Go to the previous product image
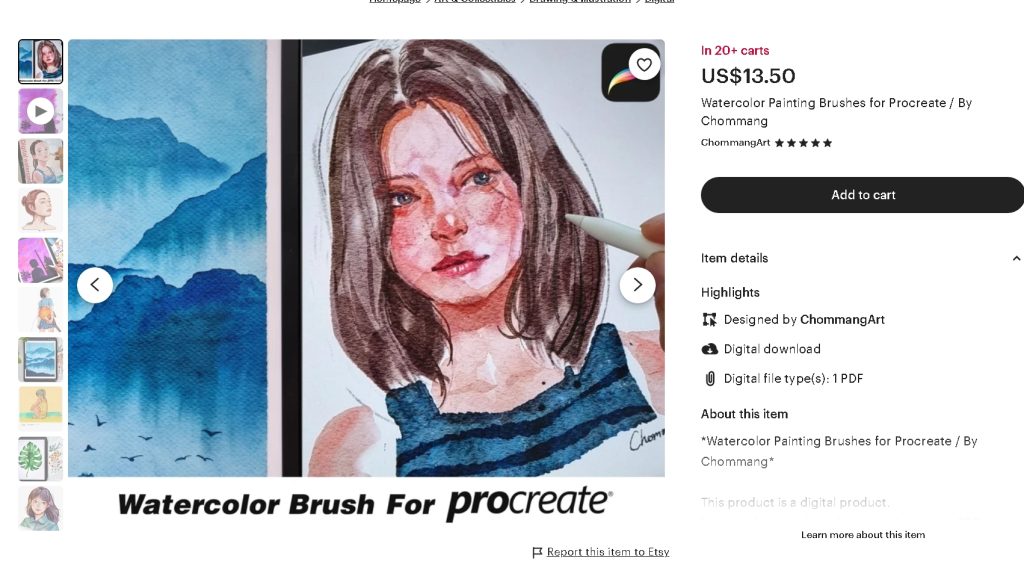This screenshot has width=1024, height=579. pos(95,285)
